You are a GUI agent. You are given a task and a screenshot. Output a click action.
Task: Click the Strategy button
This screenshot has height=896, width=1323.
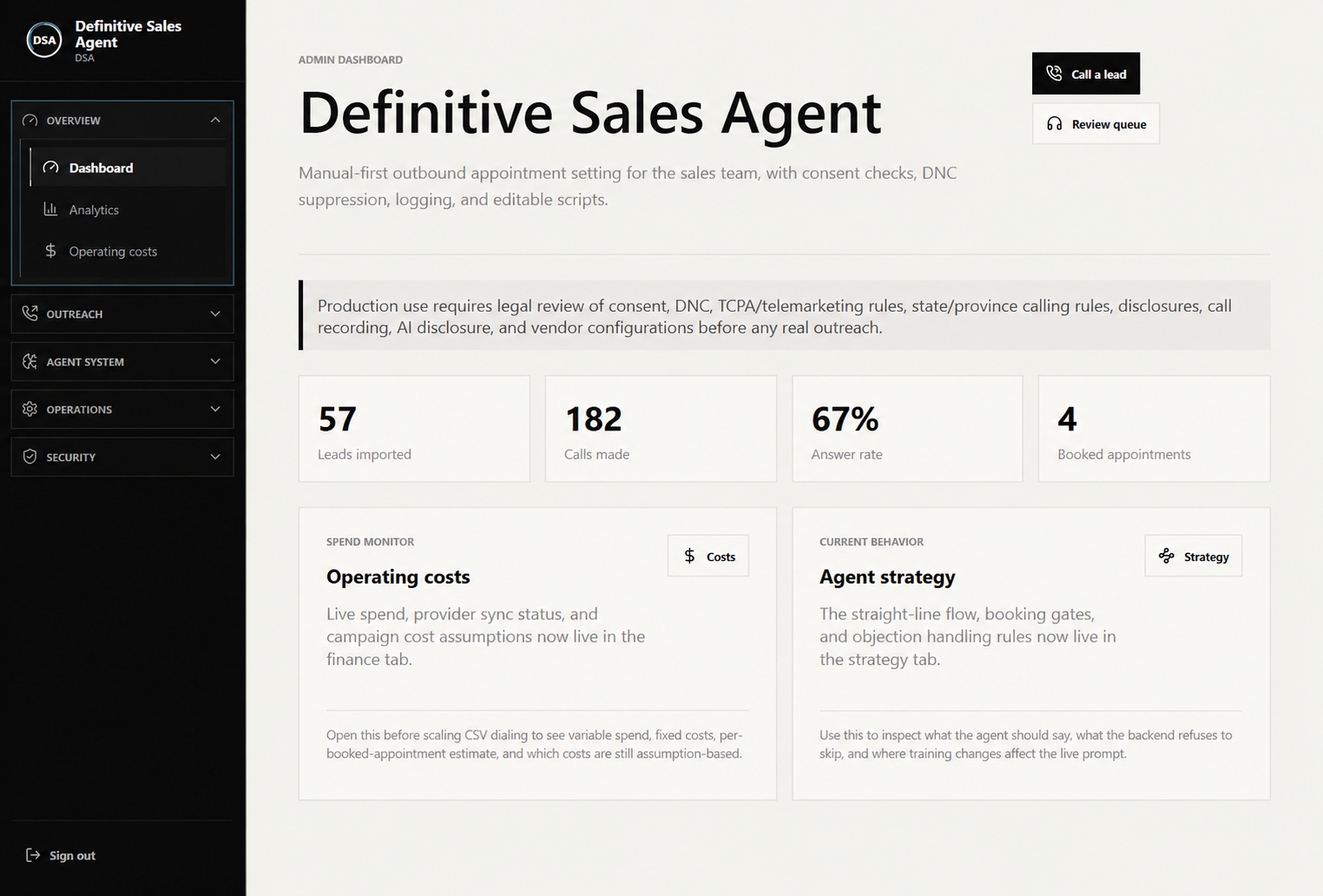point(1194,556)
